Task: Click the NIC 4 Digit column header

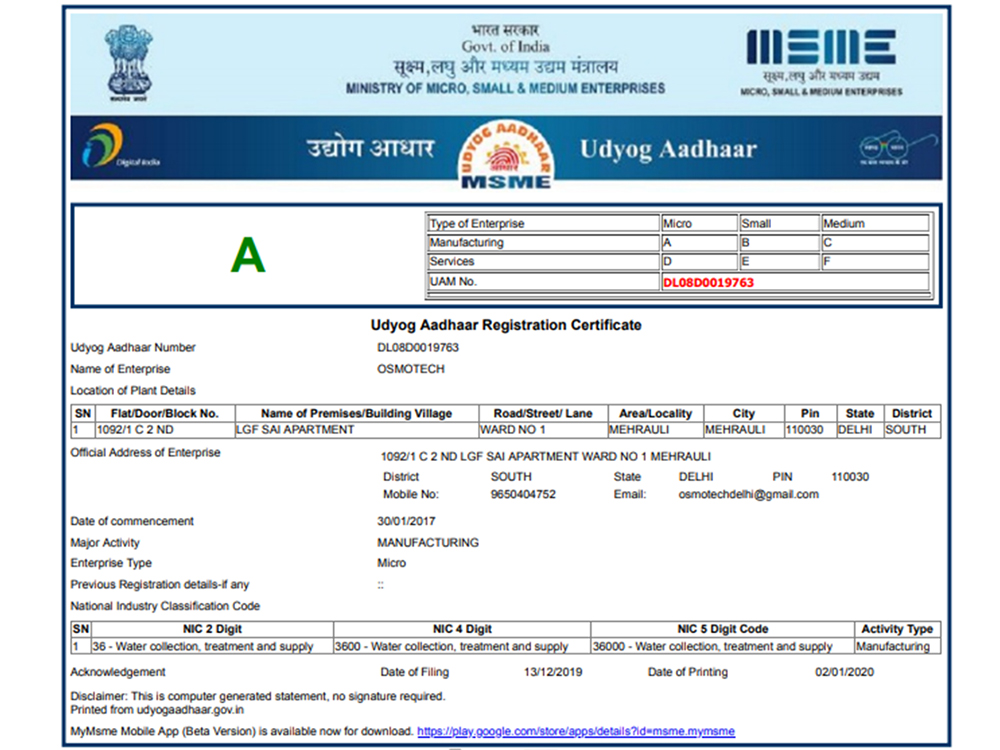Action: coord(462,629)
